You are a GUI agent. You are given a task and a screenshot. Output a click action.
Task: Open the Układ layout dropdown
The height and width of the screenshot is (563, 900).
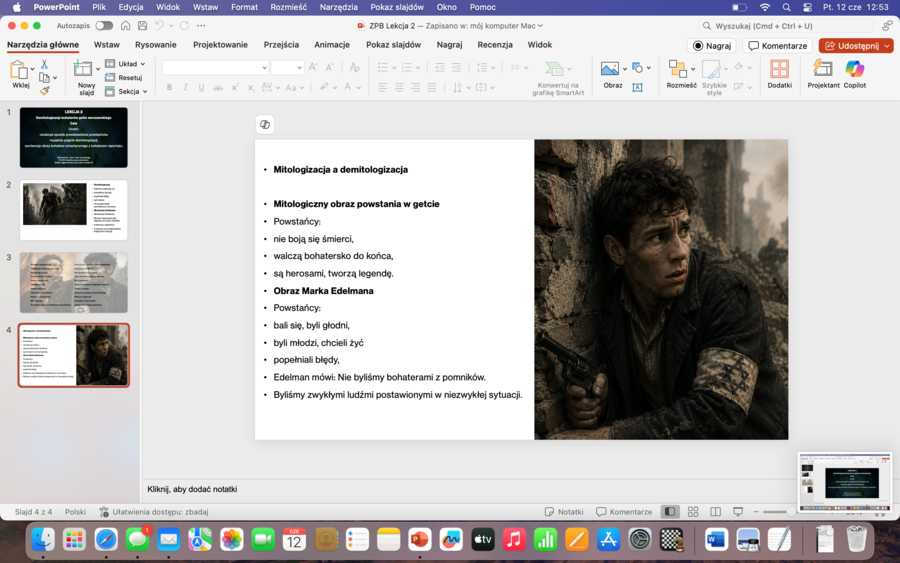point(125,64)
